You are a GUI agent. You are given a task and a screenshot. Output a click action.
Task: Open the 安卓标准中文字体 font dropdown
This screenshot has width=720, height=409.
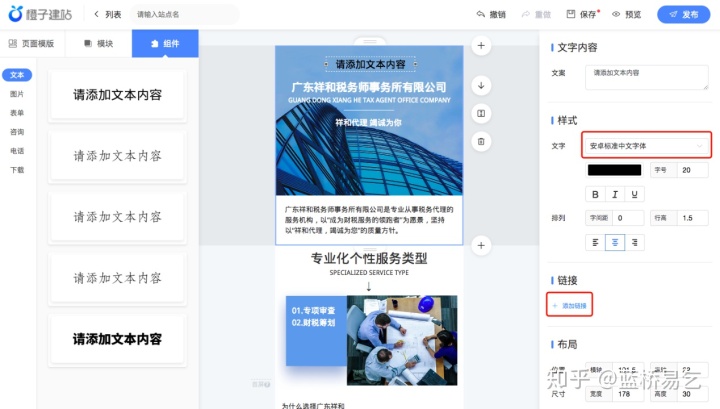647,146
